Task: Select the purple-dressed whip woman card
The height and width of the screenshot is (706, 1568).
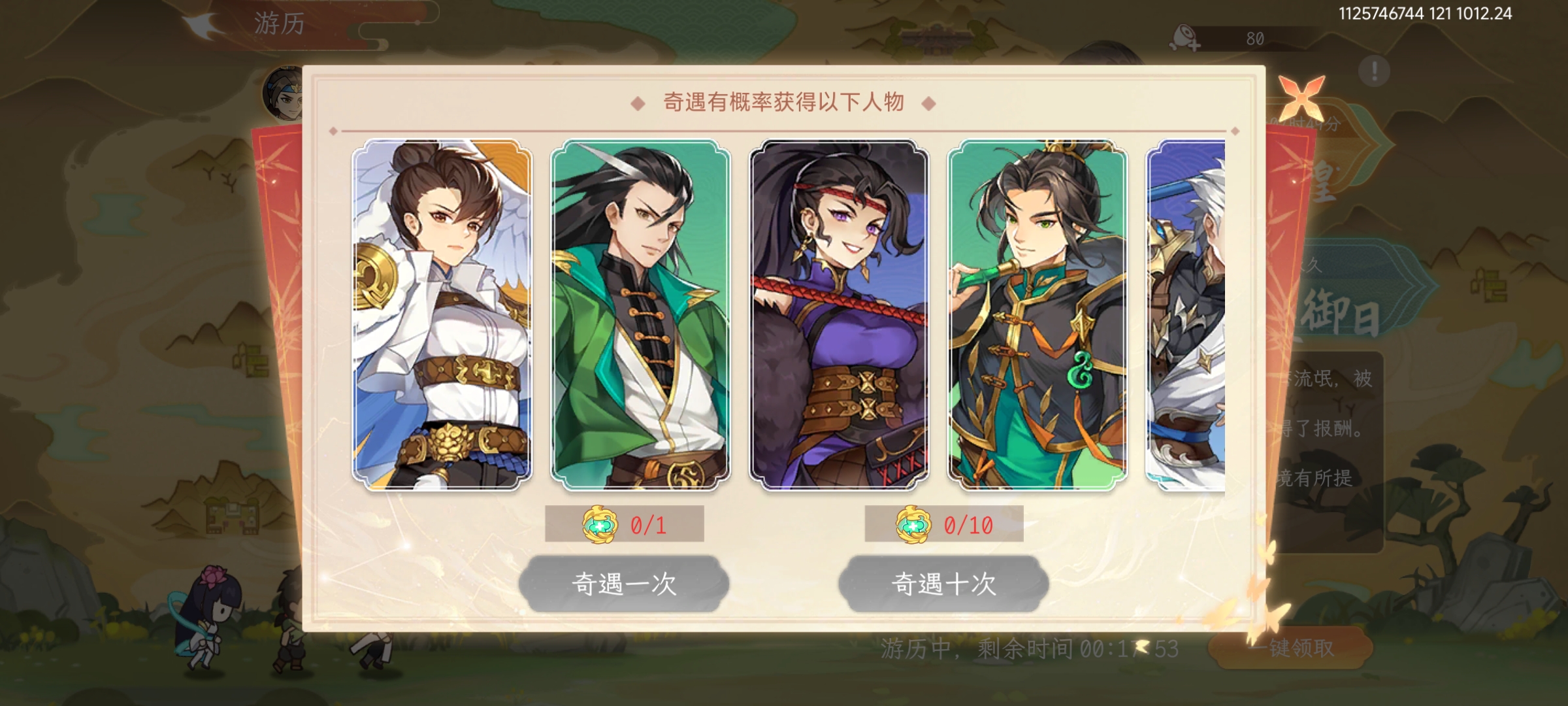Action: pos(839,314)
